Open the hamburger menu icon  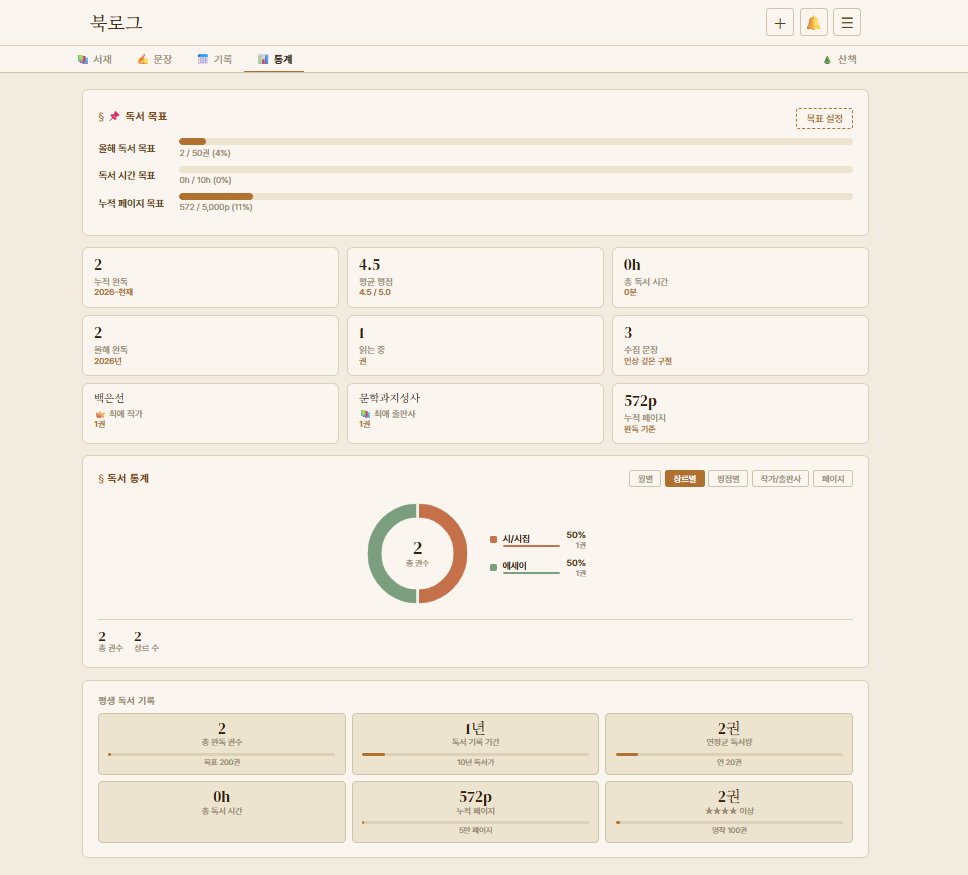[847, 22]
